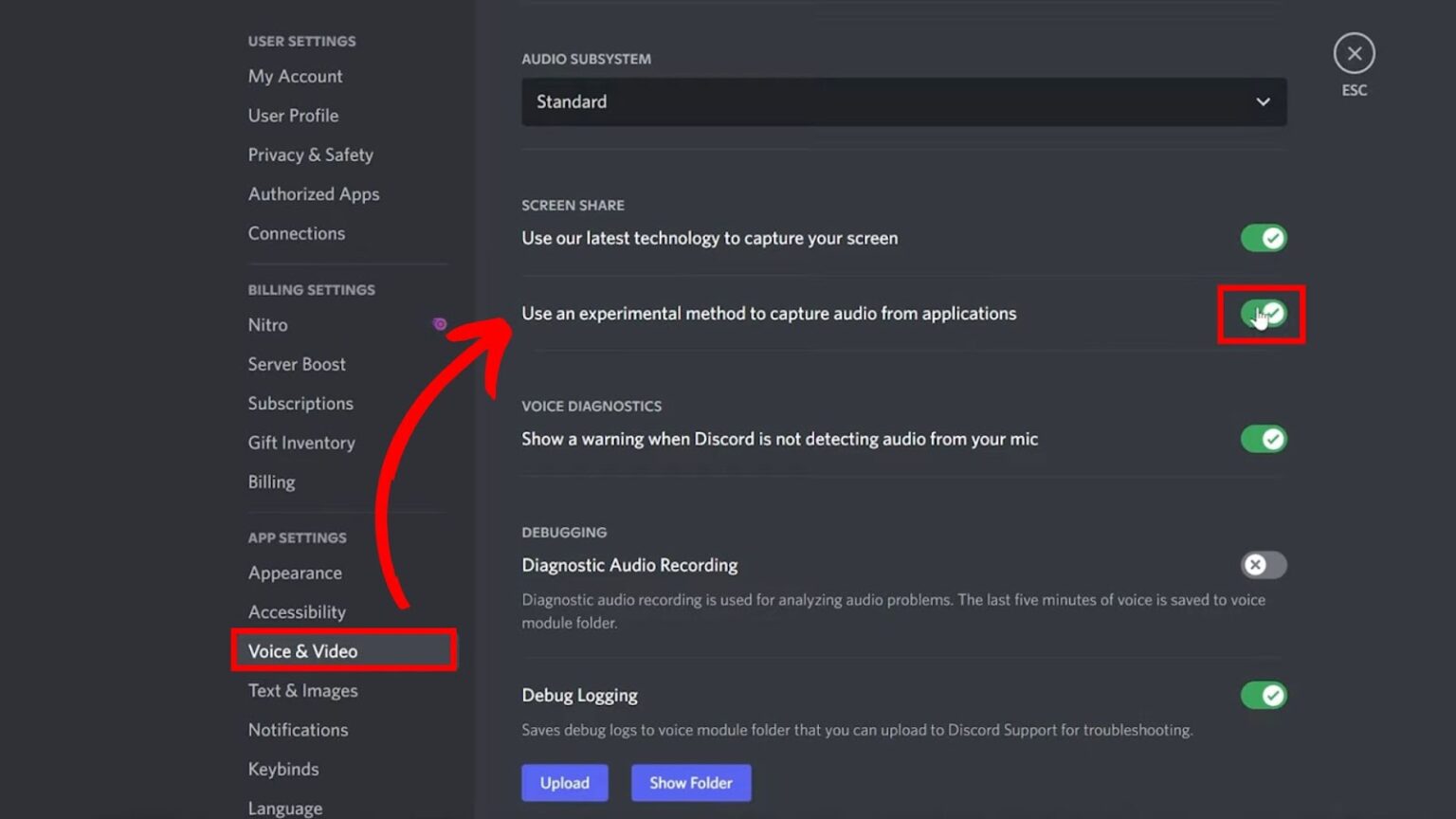This screenshot has height=819, width=1456.
Task: Click the Upload button
Action: click(x=564, y=783)
